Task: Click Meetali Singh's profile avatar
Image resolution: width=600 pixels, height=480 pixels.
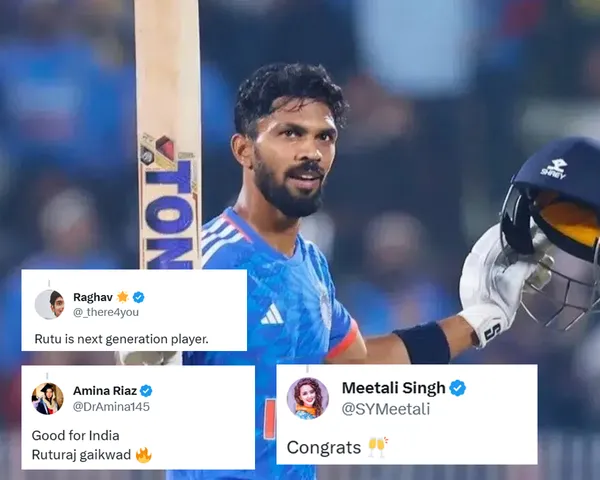Action: [308, 398]
